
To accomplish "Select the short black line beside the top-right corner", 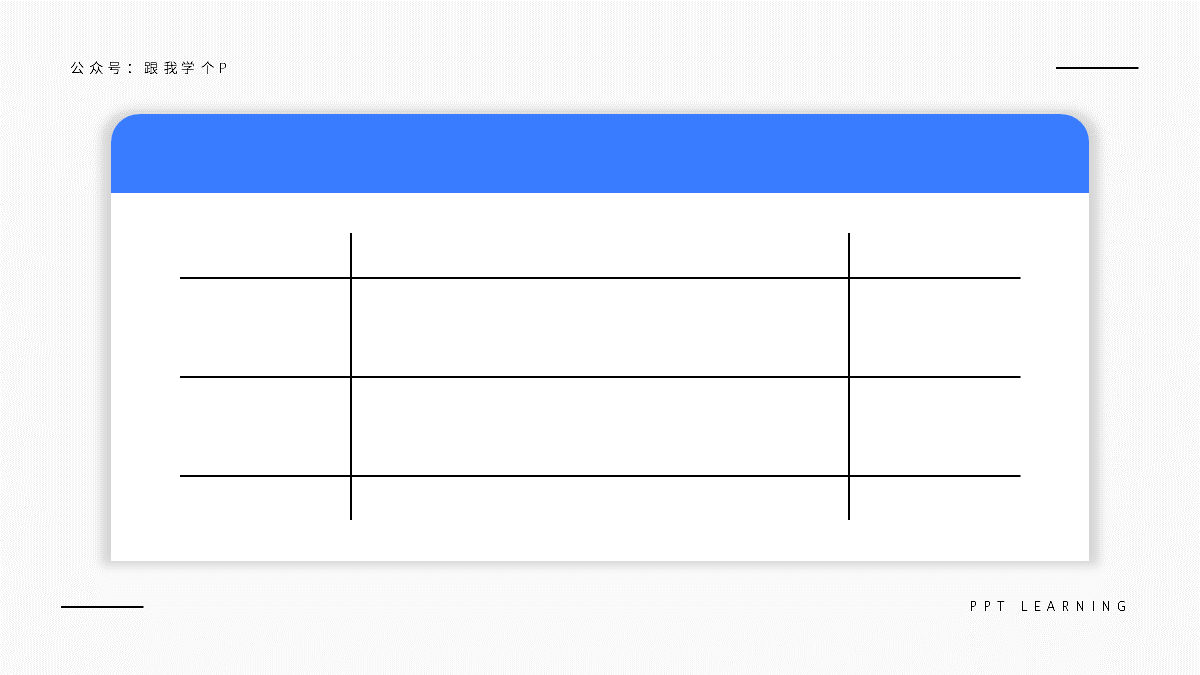I will 1097,68.
